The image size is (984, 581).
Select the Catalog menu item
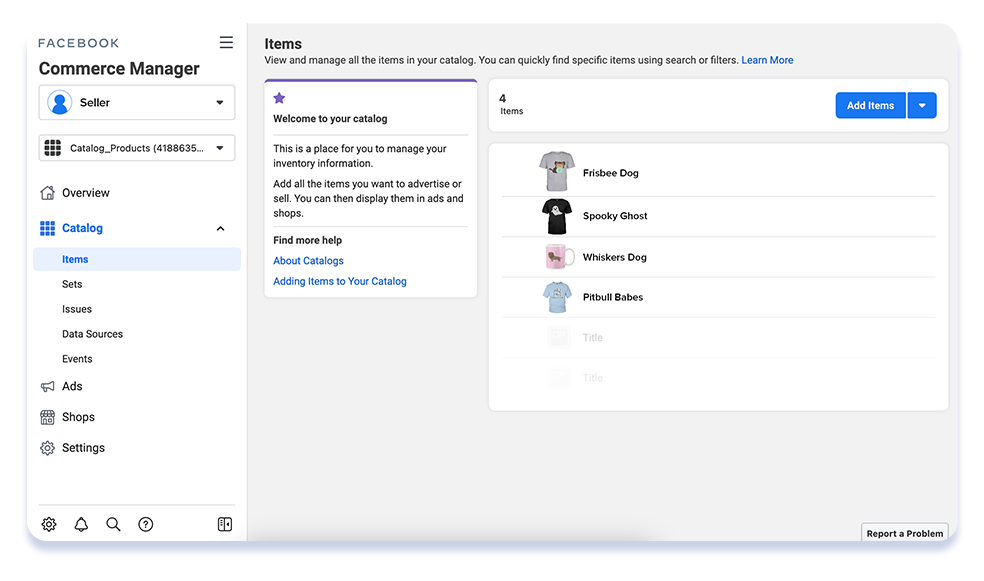[82, 228]
